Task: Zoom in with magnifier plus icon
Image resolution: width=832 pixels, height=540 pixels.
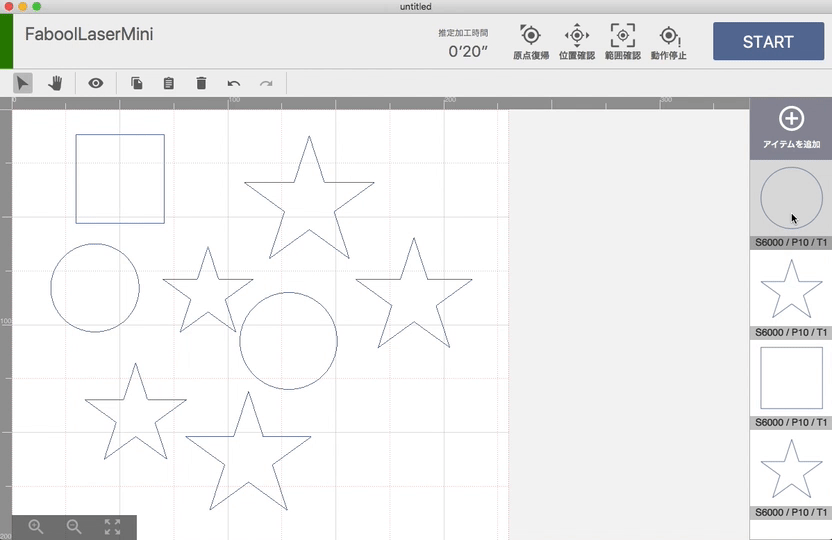Action: point(36,527)
